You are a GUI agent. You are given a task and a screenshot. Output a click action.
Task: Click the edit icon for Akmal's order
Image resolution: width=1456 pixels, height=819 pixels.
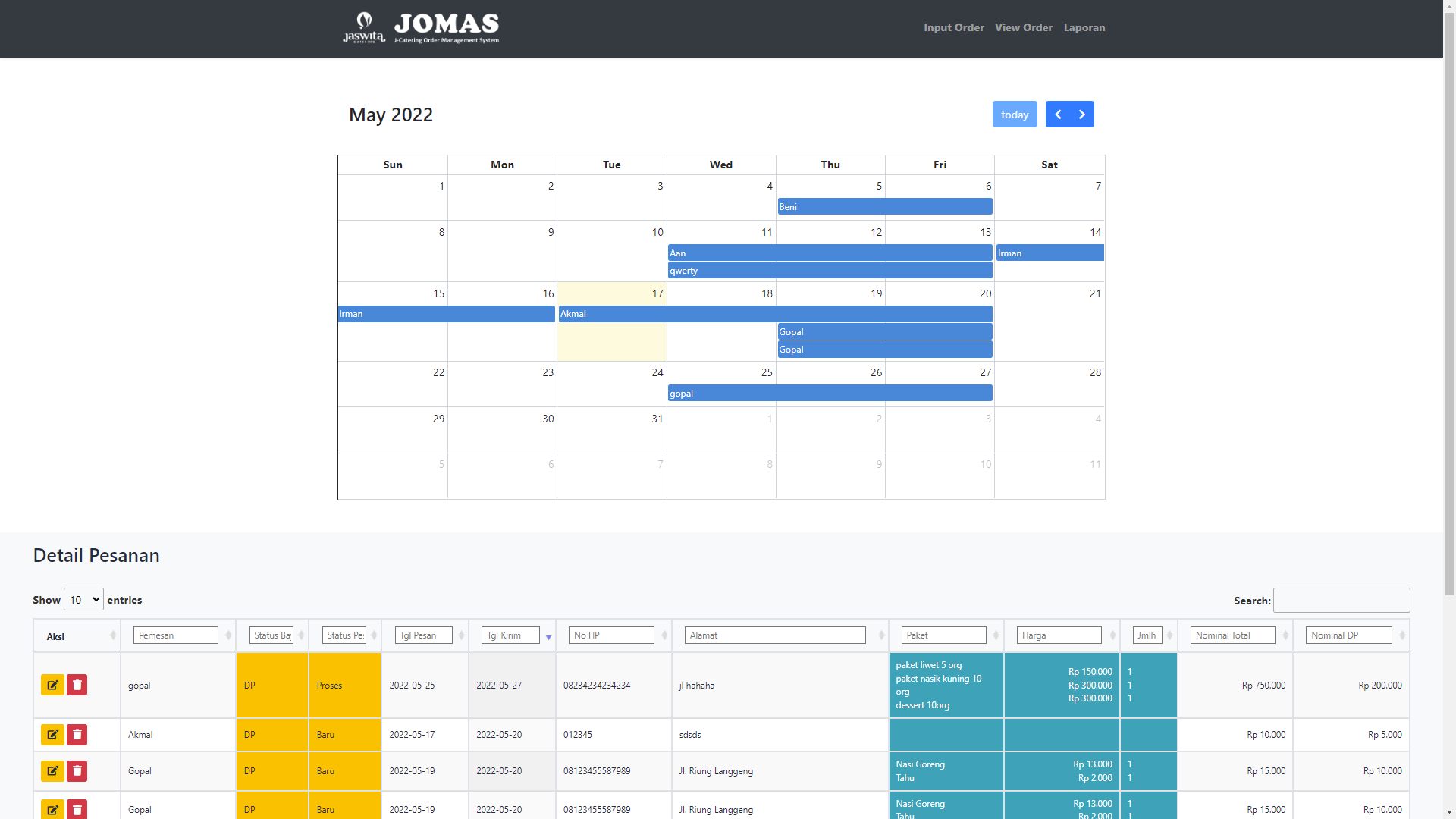coord(52,734)
